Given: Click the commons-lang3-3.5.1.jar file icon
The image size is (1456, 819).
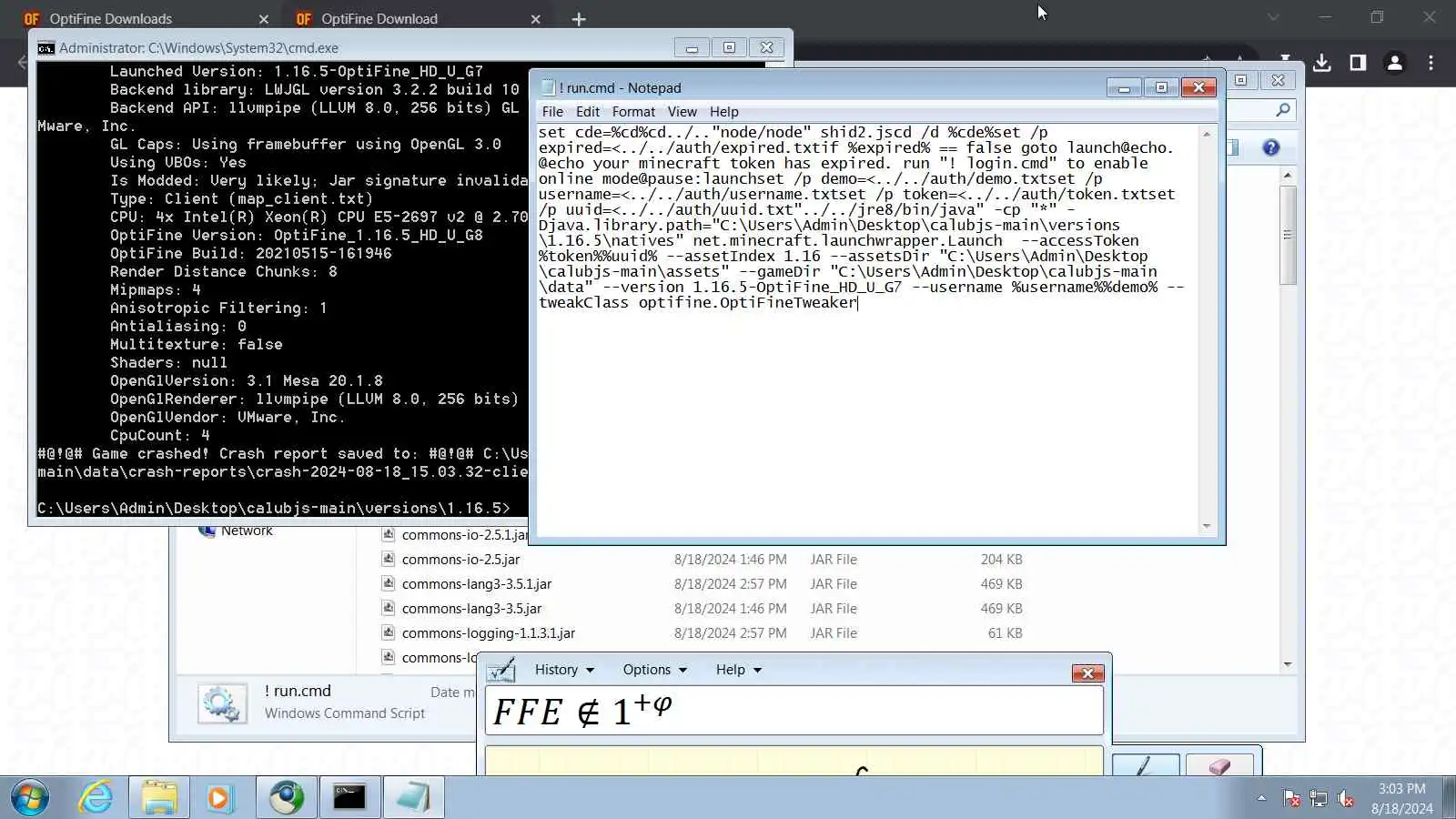Looking at the screenshot, I should [389, 584].
